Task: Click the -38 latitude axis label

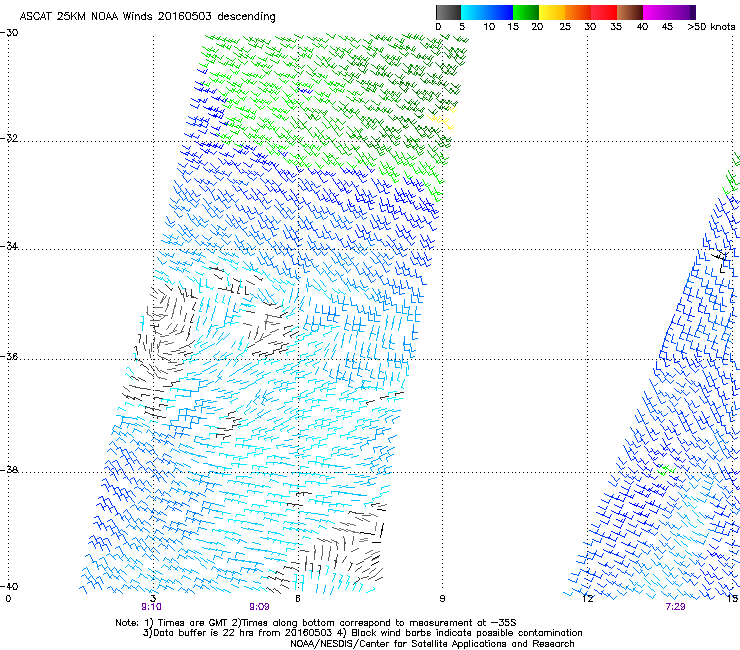Action: coord(9,470)
